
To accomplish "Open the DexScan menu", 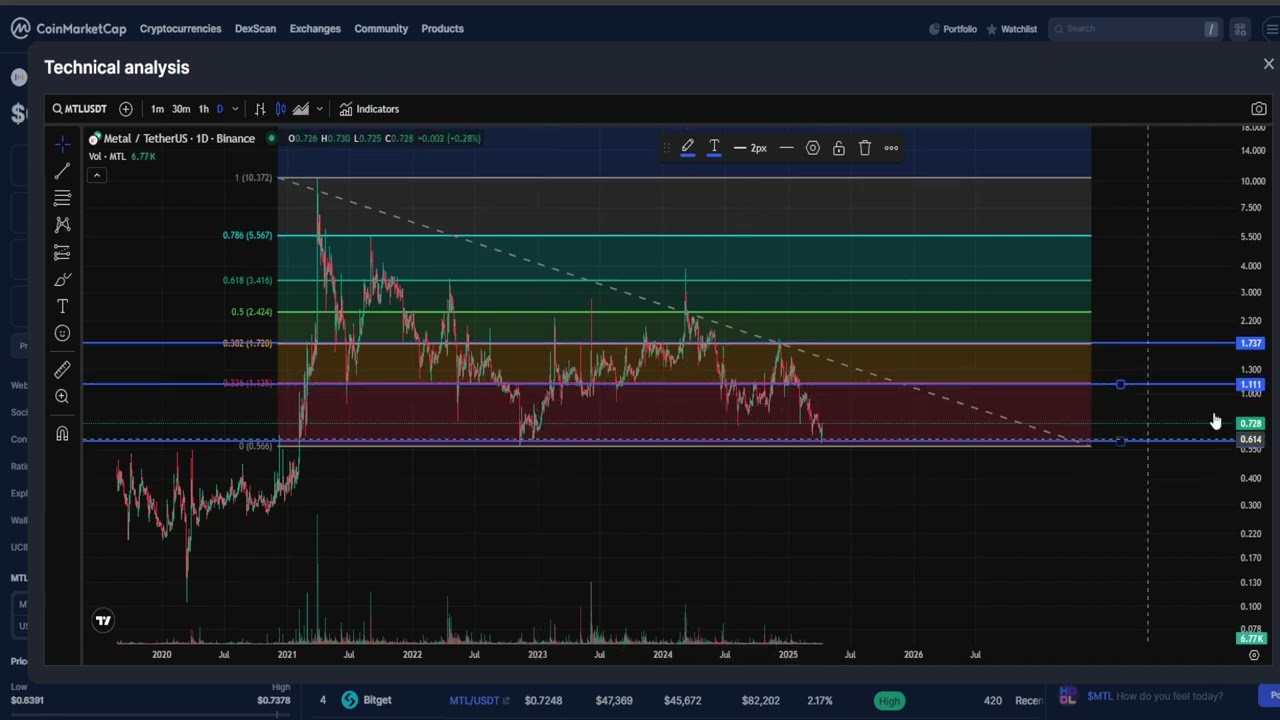I will click(x=255, y=29).
